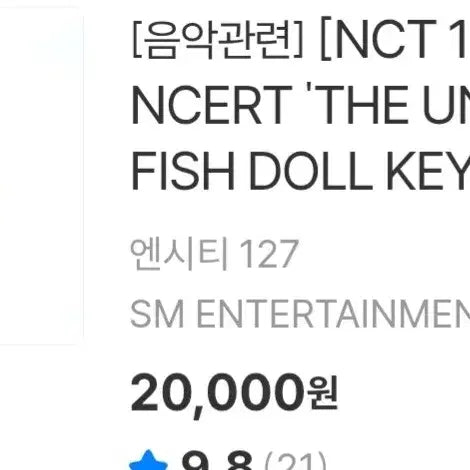Click the 원 currency character
This screenshot has width=470, height=470.
pos(324,392)
